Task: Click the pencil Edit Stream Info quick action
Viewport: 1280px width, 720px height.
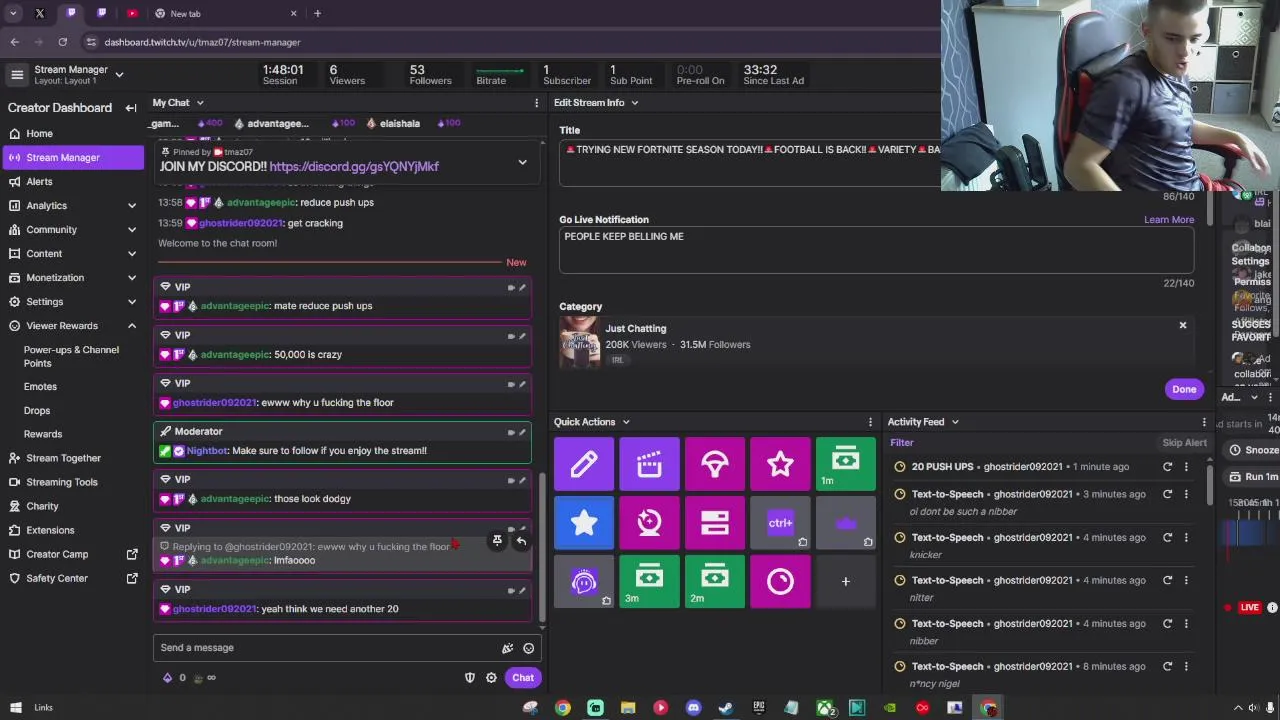Action: click(x=584, y=463)
